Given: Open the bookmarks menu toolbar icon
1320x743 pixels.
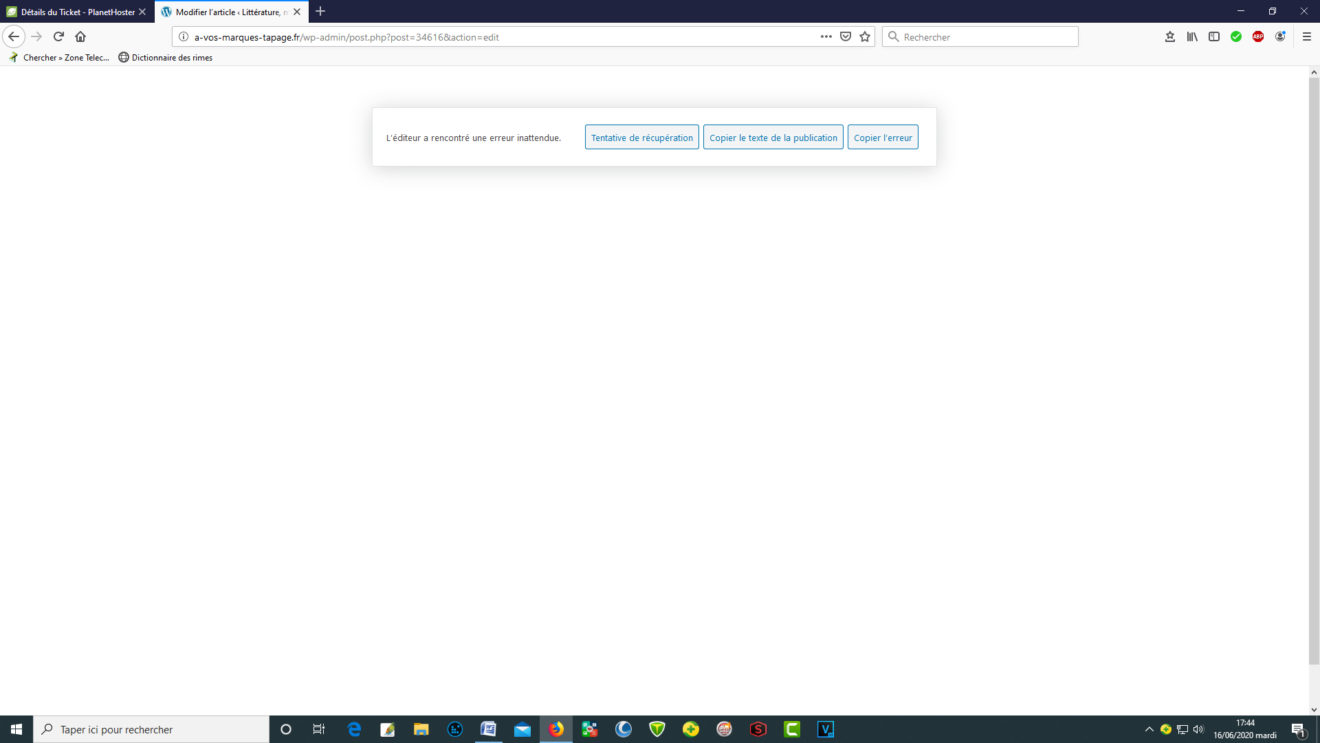Looking at the screenshot, I should point(1170,36).
